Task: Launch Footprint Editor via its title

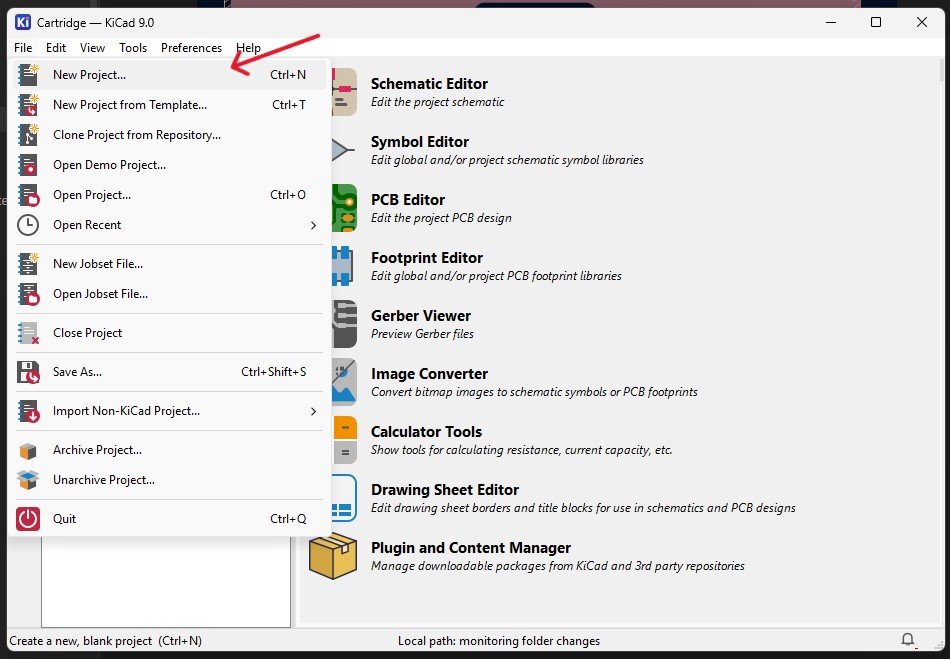Action: [x=427, y=258]
